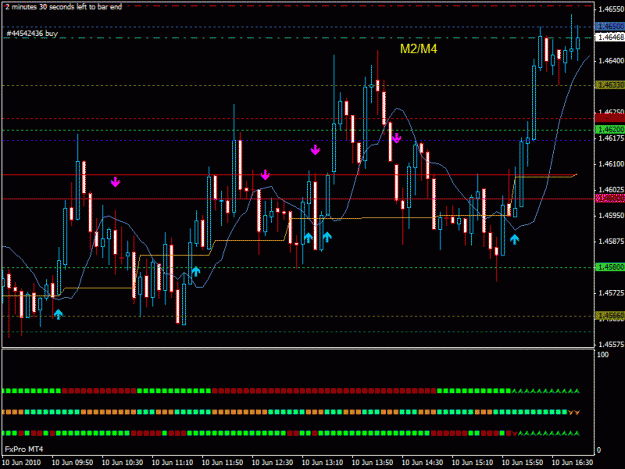The image size is (625, 469).
Task: Click the white 1.46468 current price tag
Action: pos(610,37)
